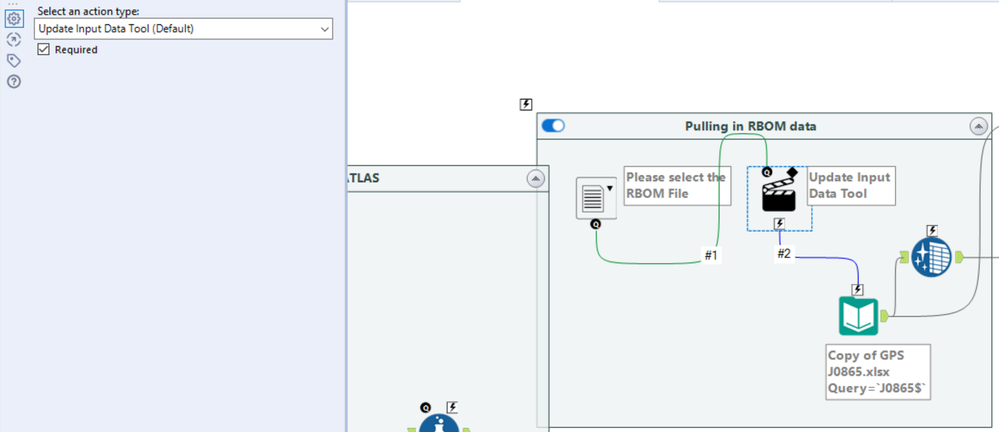Click the 'Select an action type:' label

[89, 11]
